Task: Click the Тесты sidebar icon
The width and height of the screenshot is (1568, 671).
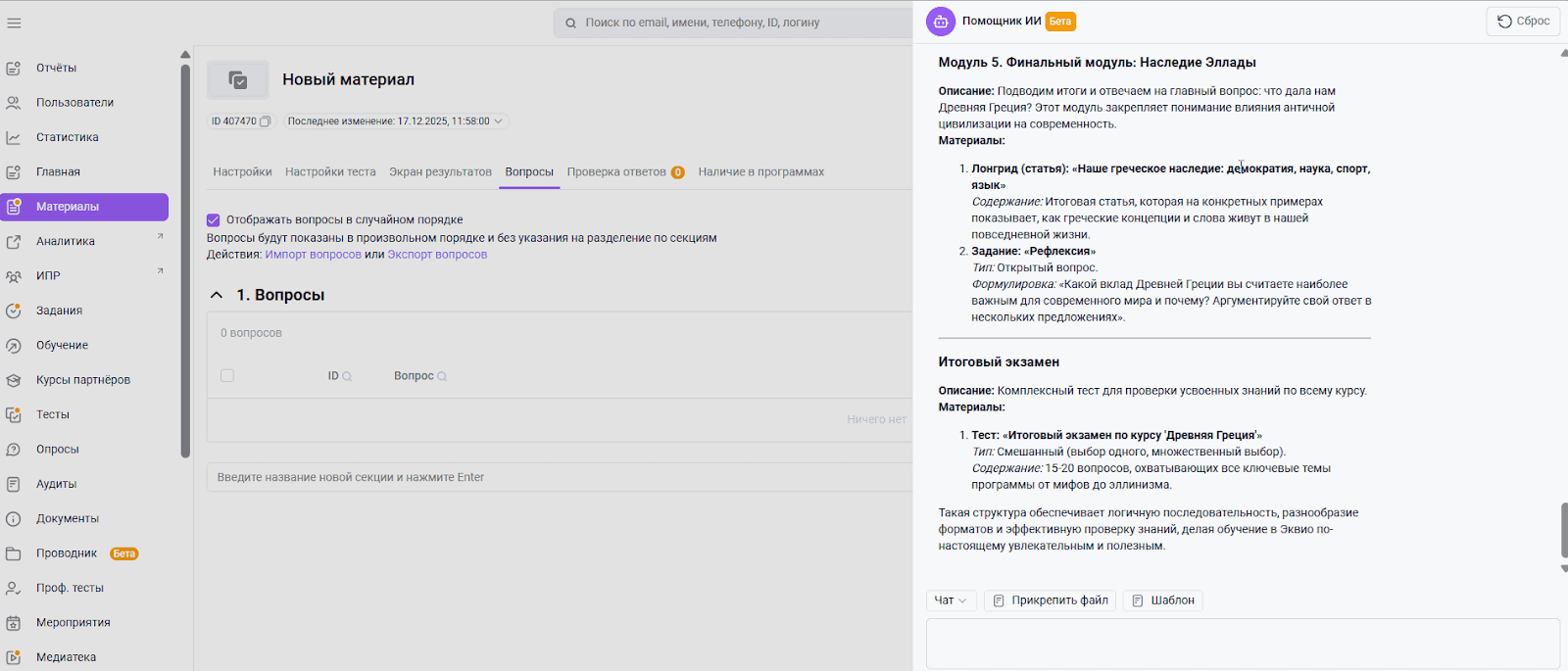Action: click(x=14, y=415)
